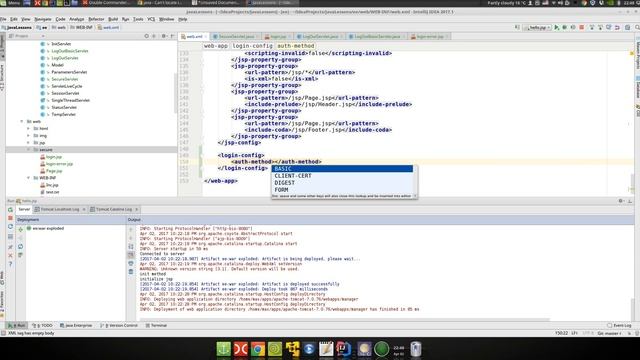
Task: Clear all output with the trash icon
Action: click(131, 271)
